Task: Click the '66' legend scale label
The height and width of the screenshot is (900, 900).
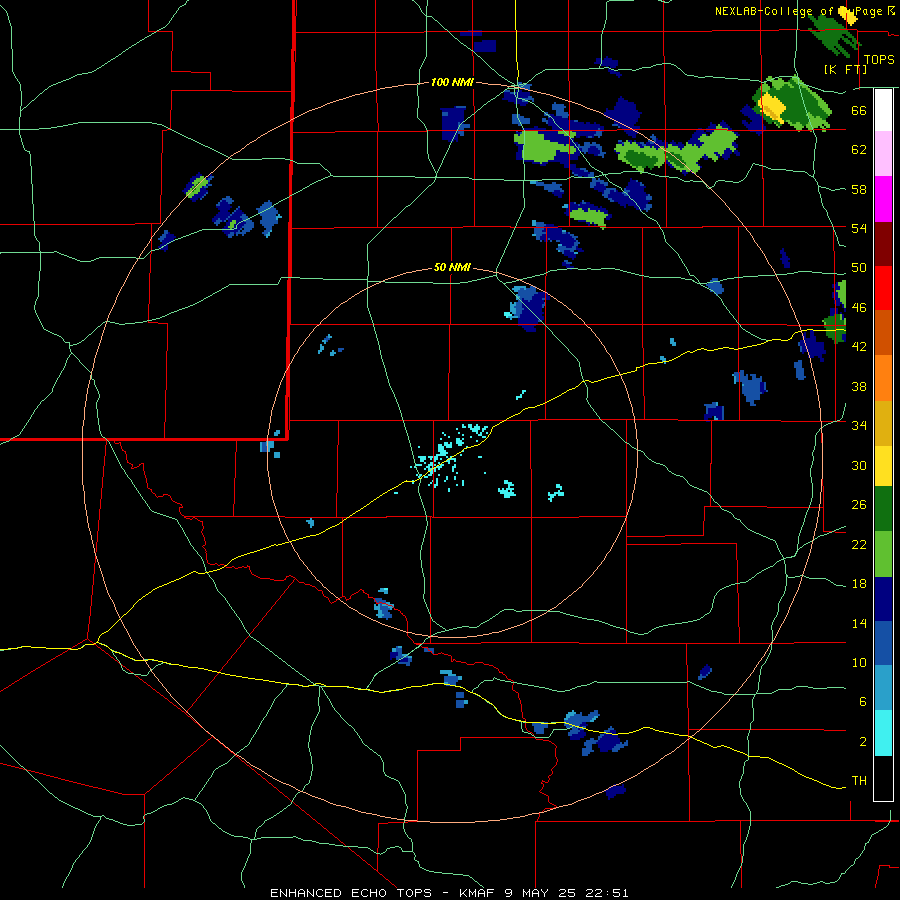Action: click(x=859, y=110)
